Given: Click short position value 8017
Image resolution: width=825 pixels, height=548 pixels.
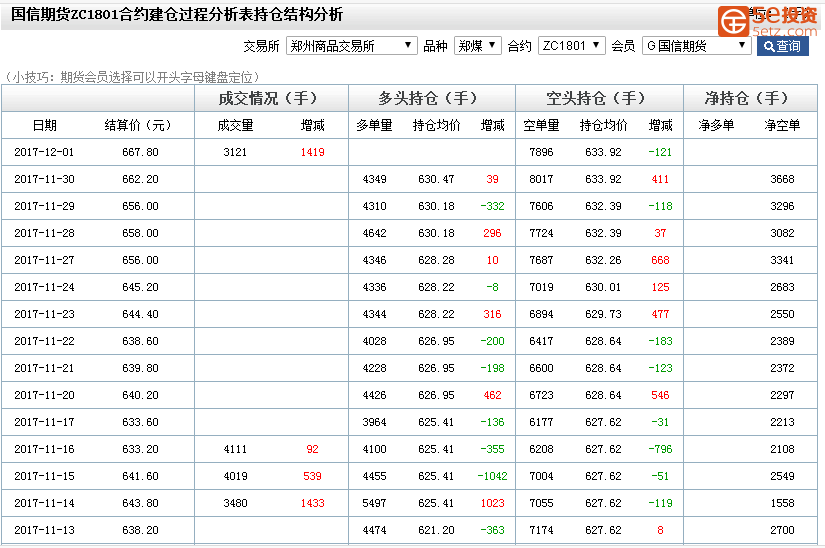Looking at the screenshot, I should click(541, 179).
